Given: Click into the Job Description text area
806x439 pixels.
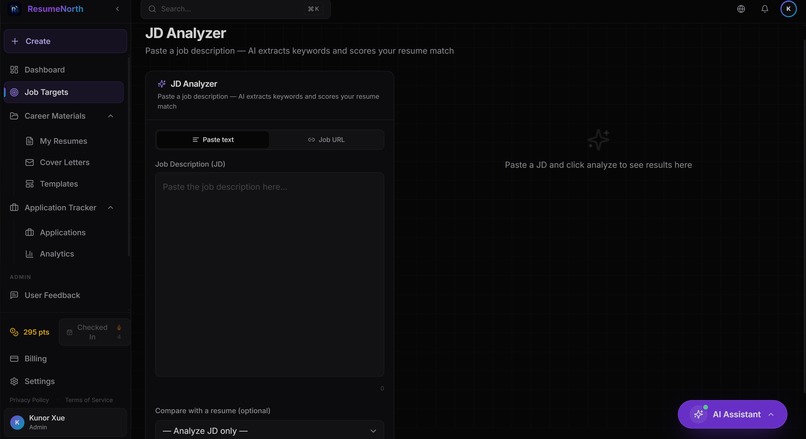Looking at the screenshot, I should pos(269,275).
